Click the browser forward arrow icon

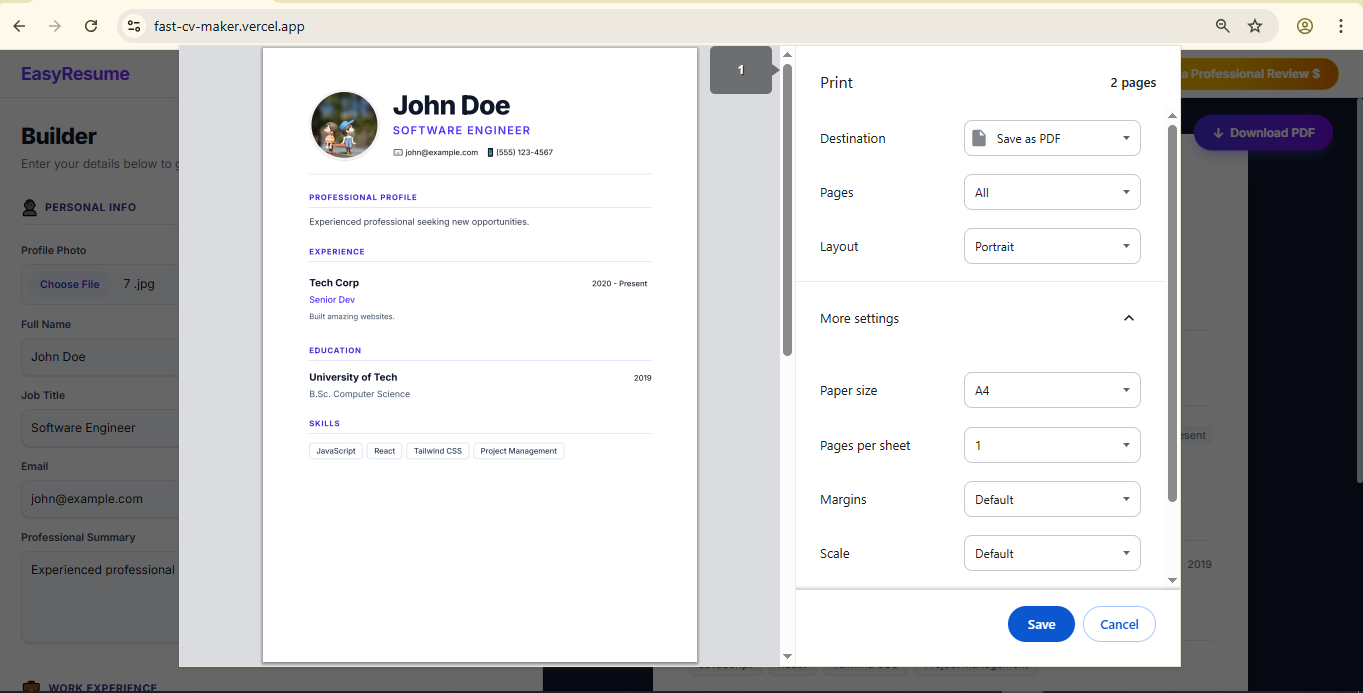click(54, 26)
